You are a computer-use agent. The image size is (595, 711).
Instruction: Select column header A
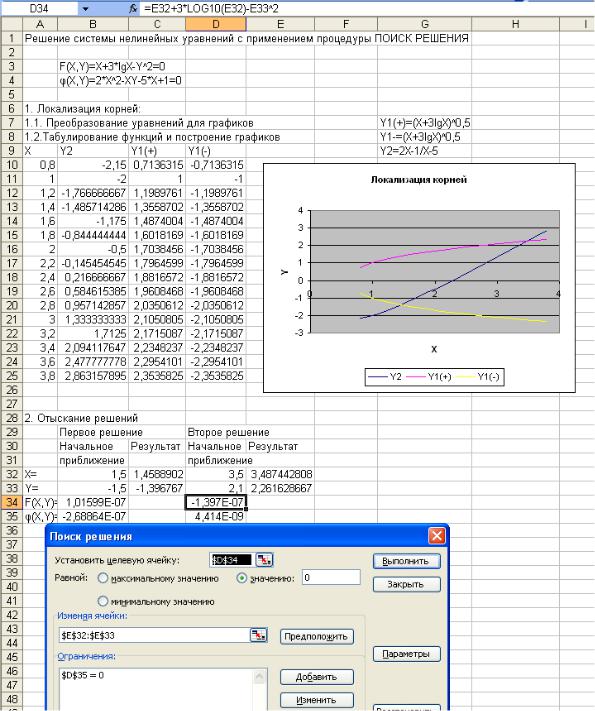39,24
